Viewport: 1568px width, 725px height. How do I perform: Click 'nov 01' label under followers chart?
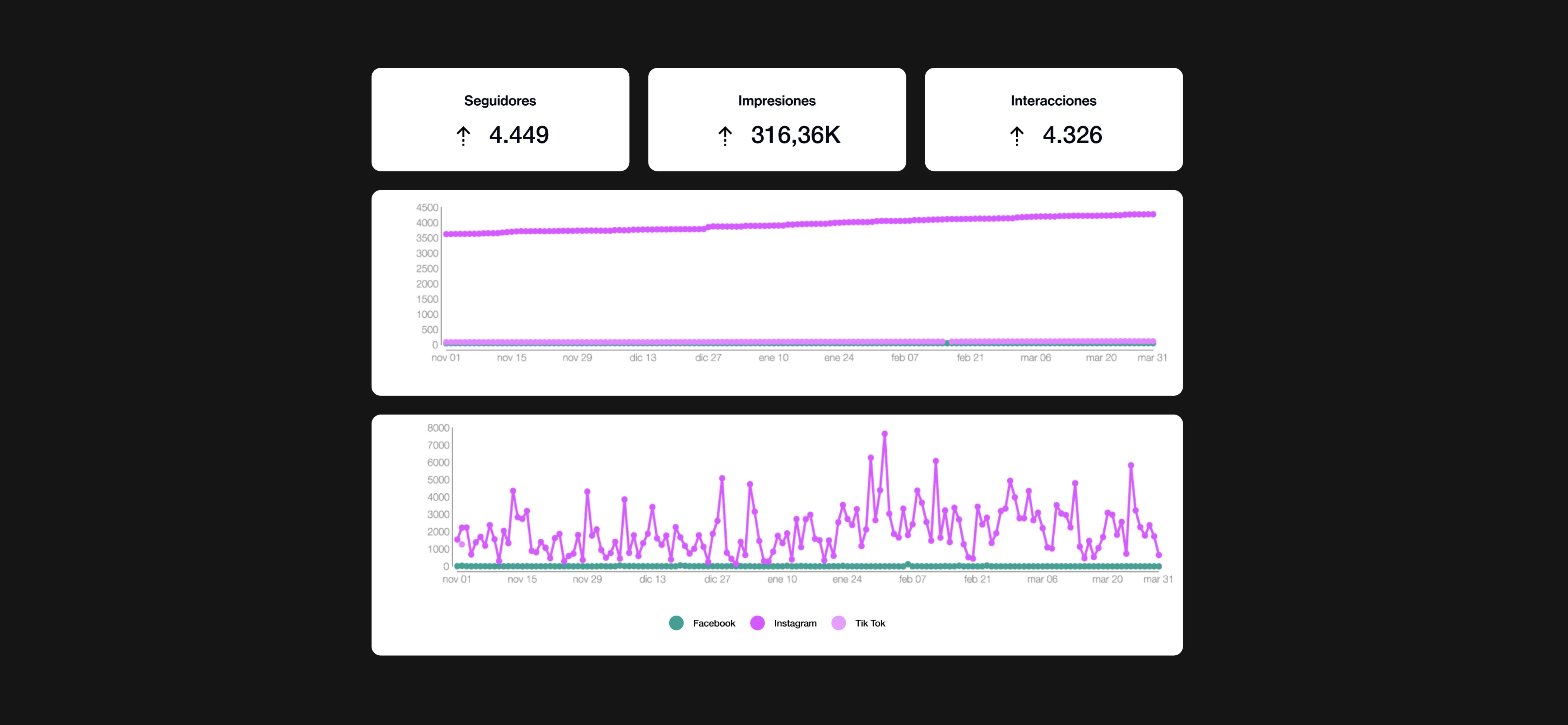(x=446, y=358)
